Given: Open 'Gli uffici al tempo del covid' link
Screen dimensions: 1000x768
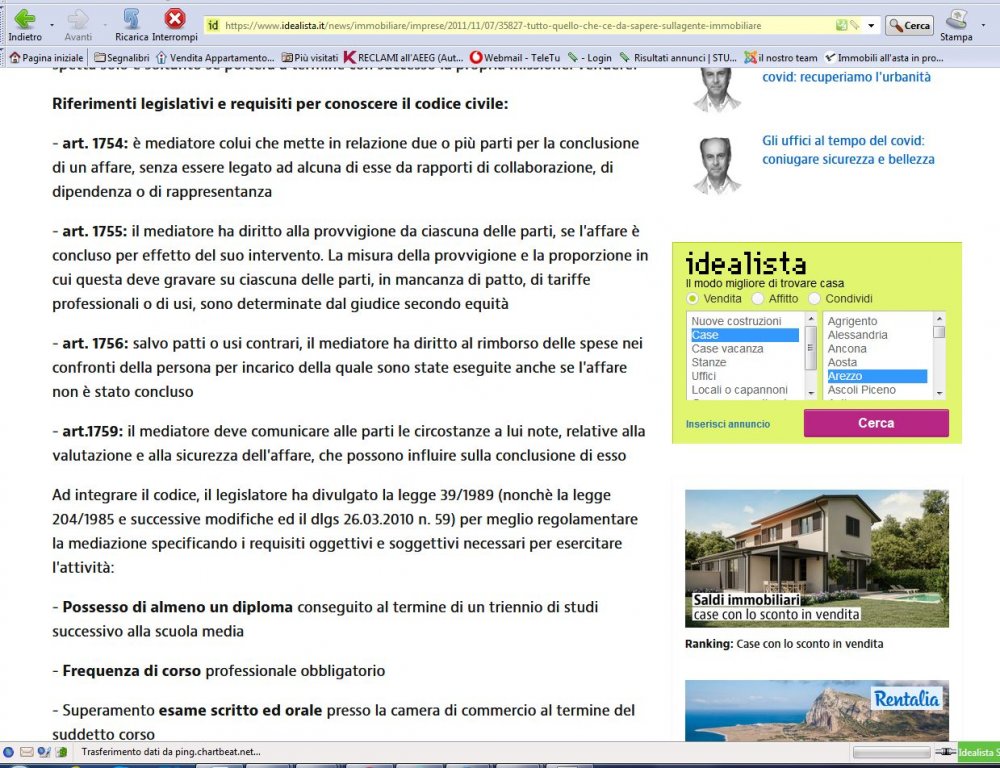Looking at the screenshot, I should pos(848,150).
